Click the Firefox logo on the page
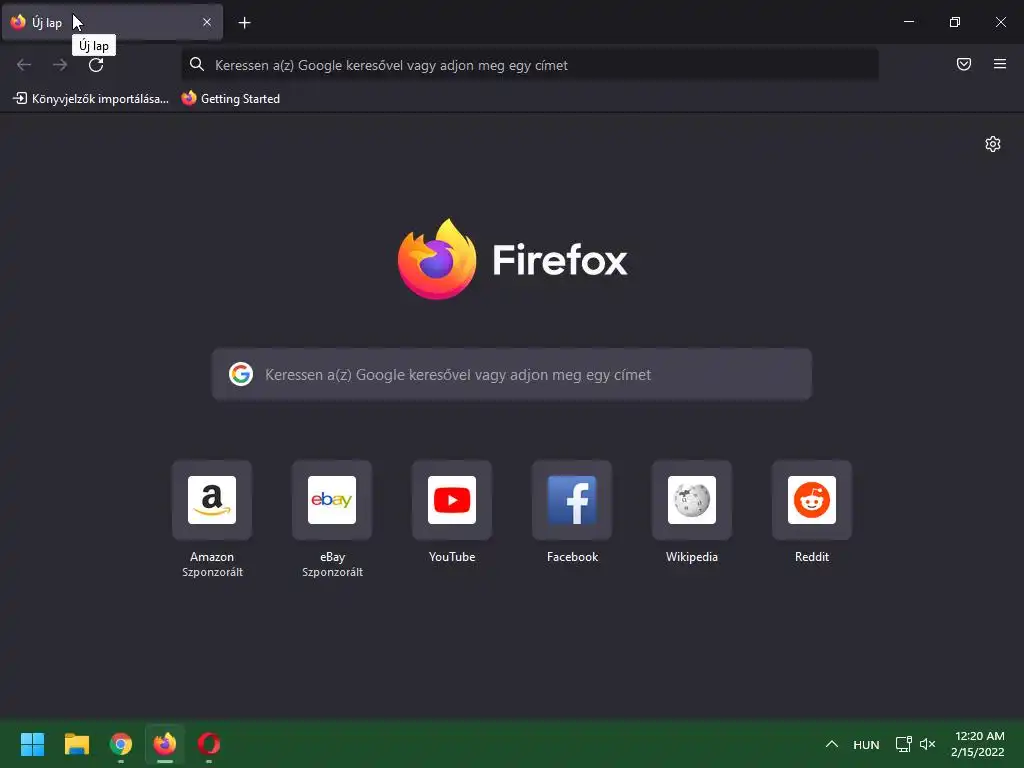 tap(437, 259)
